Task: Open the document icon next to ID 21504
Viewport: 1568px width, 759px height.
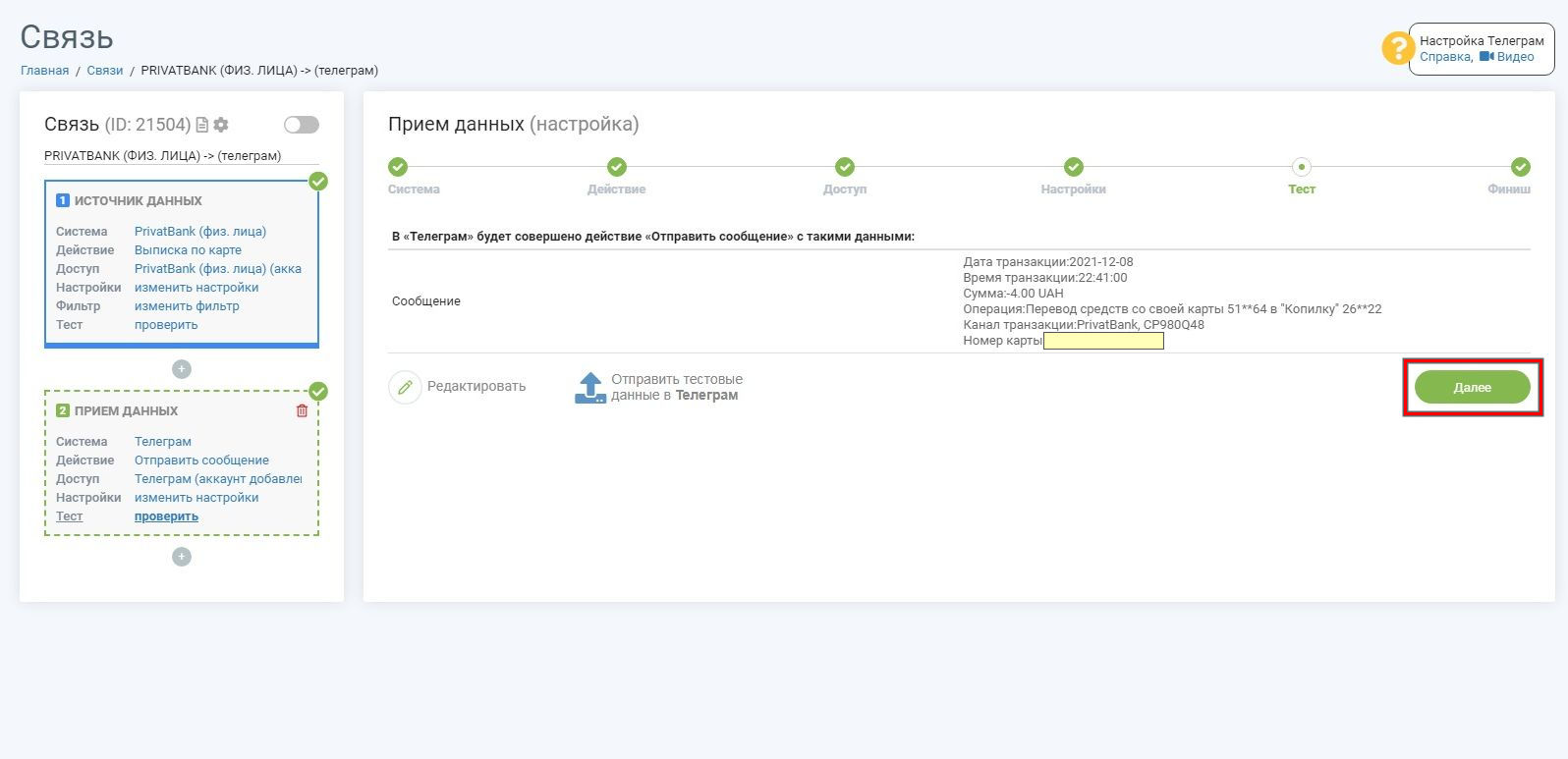Action: pos(202,125)
